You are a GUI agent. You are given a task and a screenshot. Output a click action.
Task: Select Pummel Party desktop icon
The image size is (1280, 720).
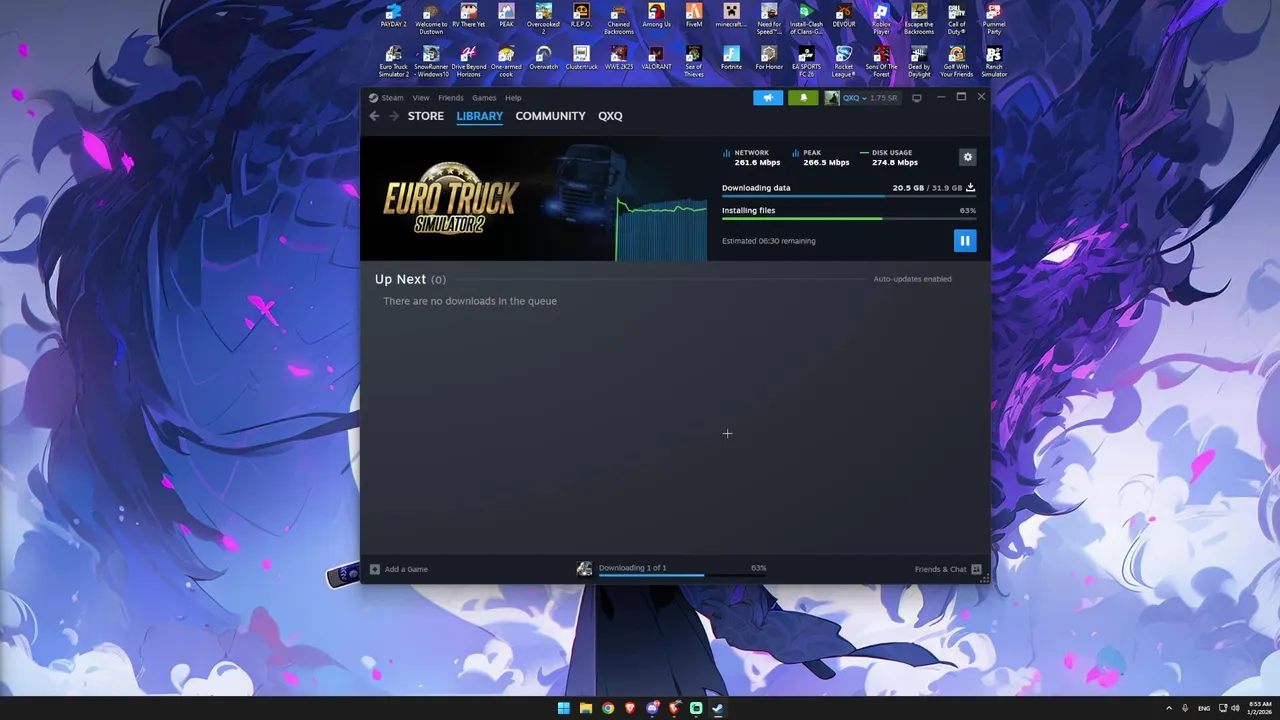(x=994, y=18)
